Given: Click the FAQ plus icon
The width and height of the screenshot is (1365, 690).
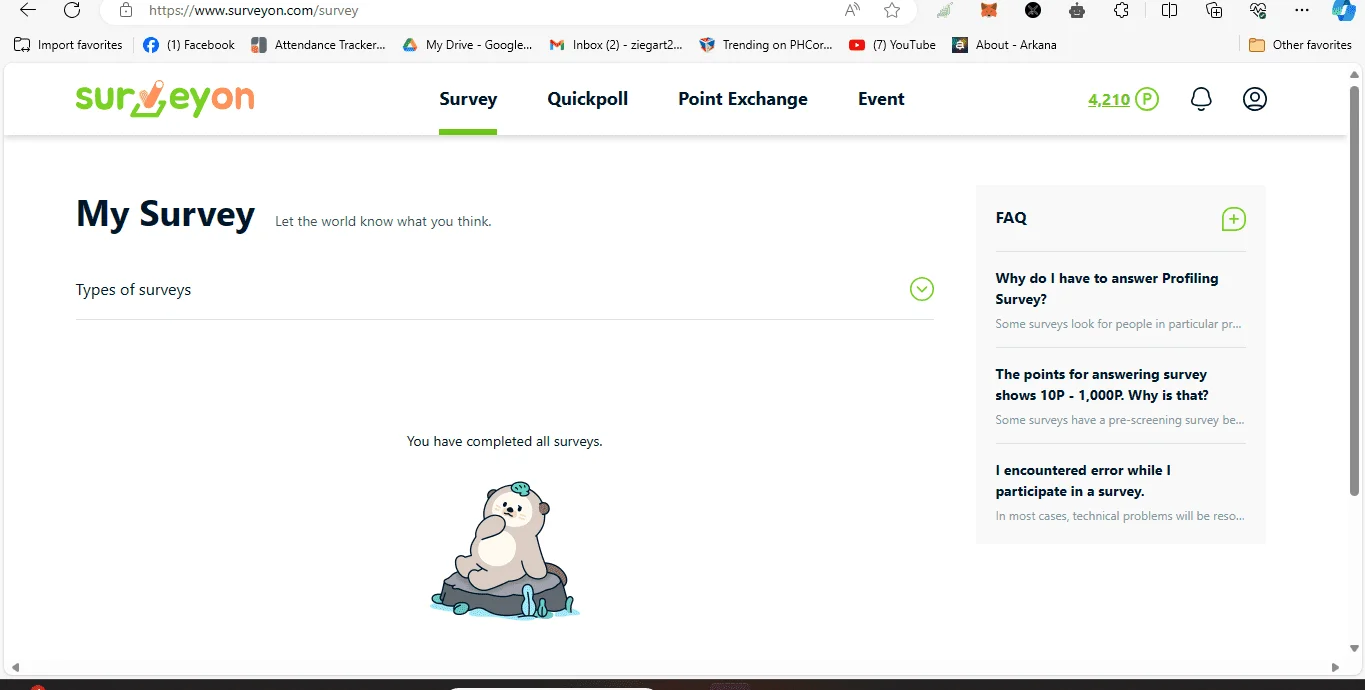Looking at the screenshot, I should coord(1233,219).
